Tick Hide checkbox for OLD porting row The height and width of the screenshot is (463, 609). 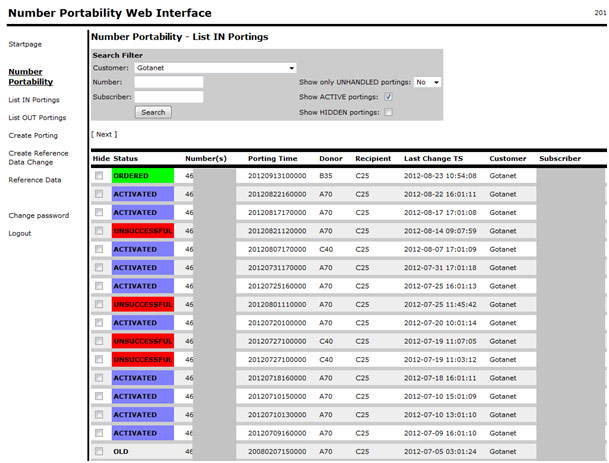(99, 451)
